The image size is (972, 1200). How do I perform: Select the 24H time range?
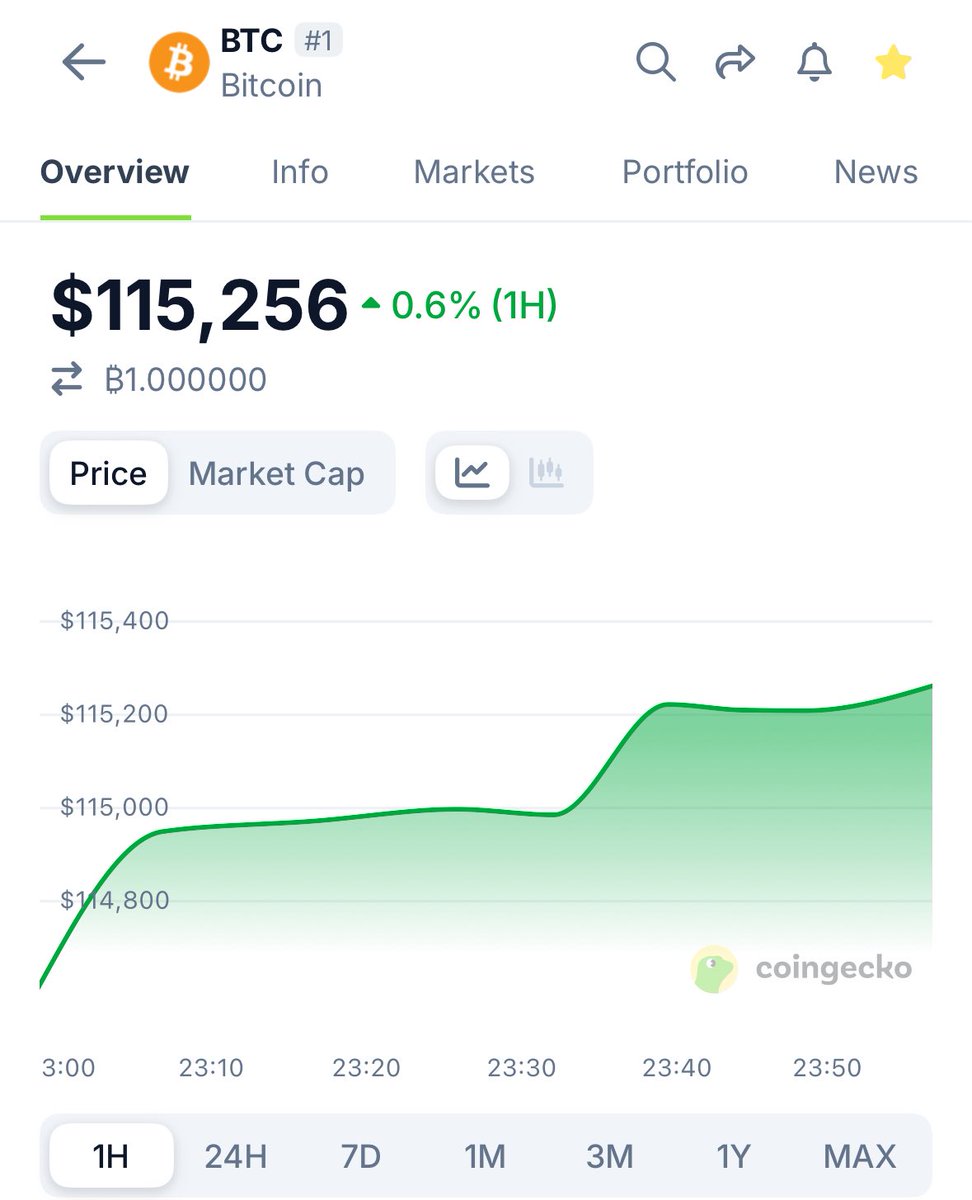tap(236, 1156)
